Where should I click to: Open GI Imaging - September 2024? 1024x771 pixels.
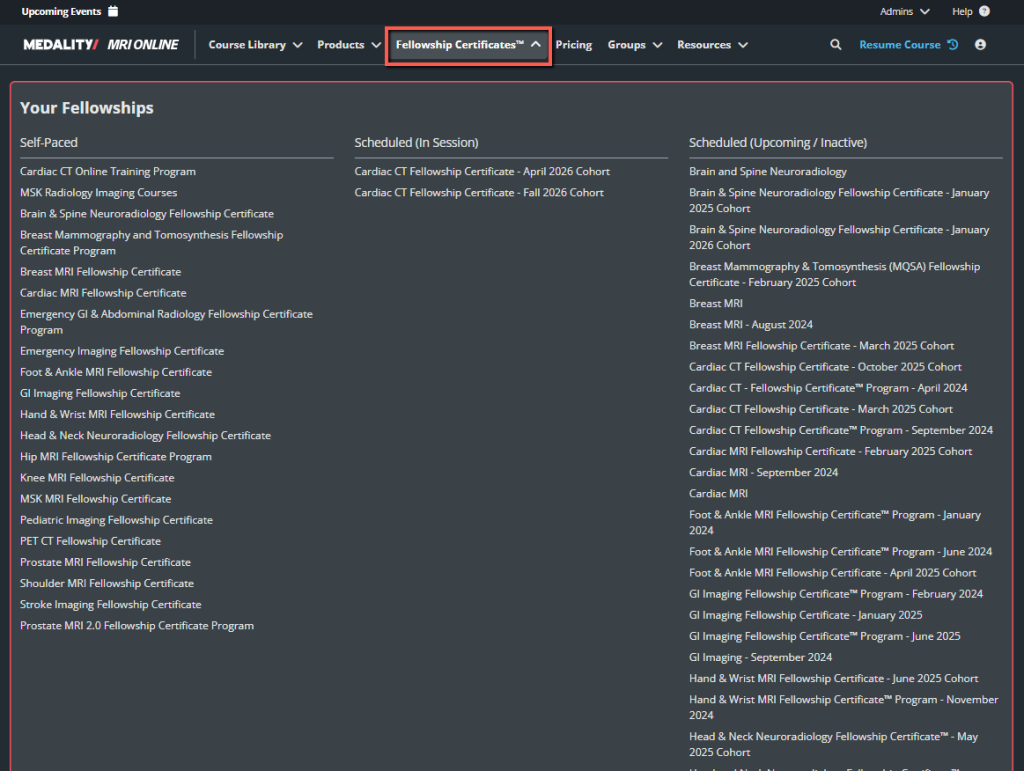click(x=760, y=657)
